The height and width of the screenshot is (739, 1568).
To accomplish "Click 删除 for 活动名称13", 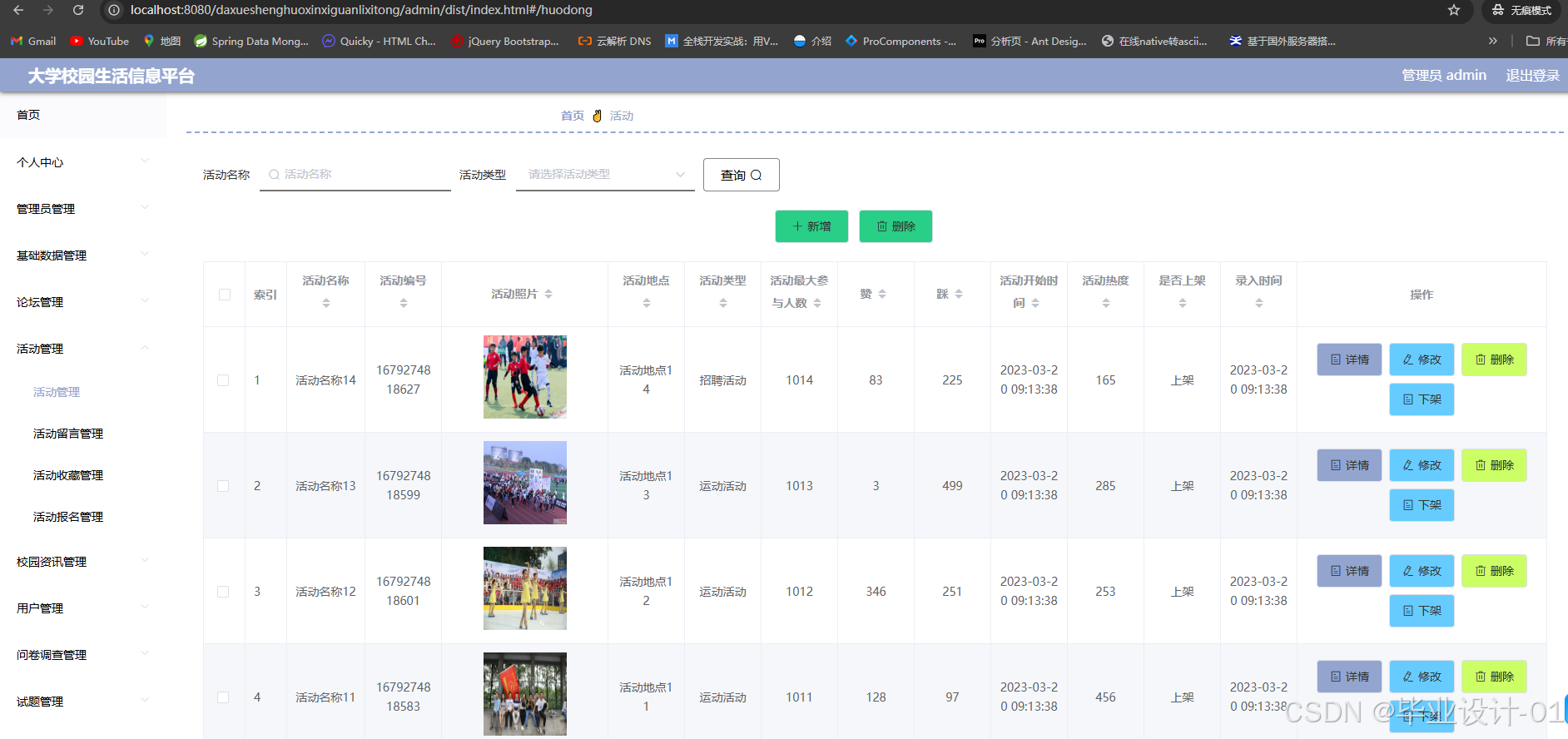I will (x=1494, y=465).
